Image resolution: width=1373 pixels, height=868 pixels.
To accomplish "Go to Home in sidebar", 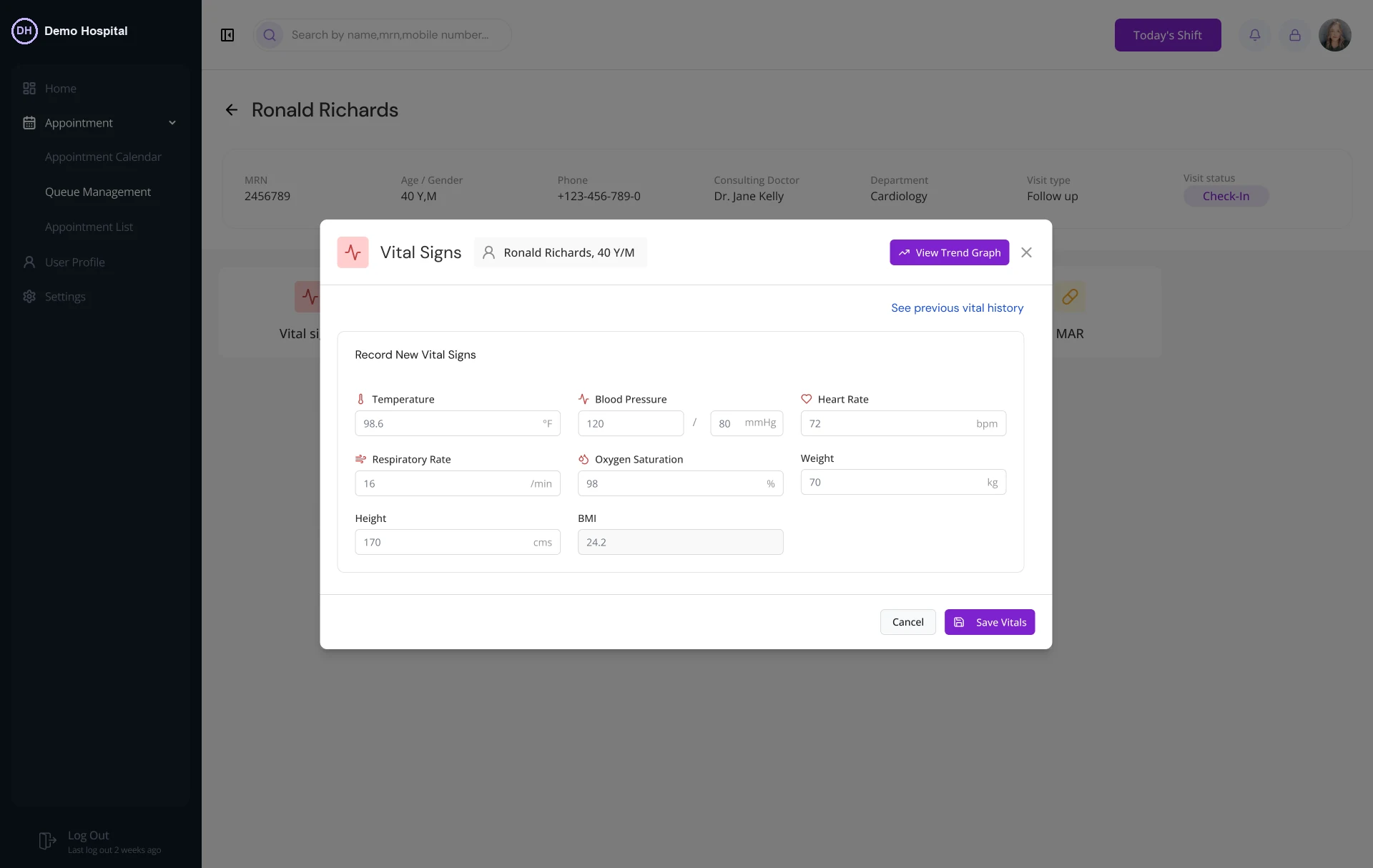I will click(60, 89).
